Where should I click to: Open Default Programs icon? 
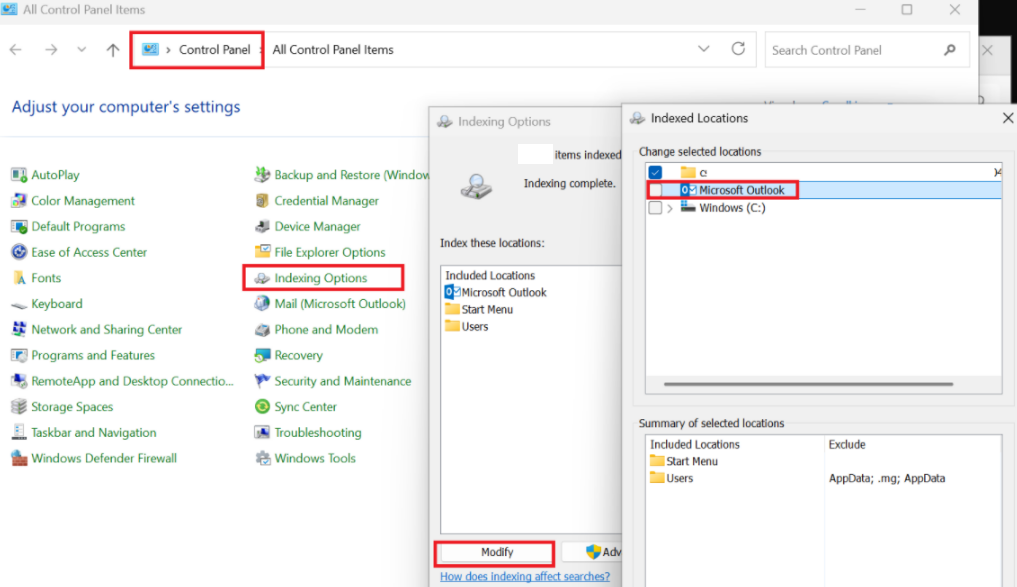coord(19,226)
